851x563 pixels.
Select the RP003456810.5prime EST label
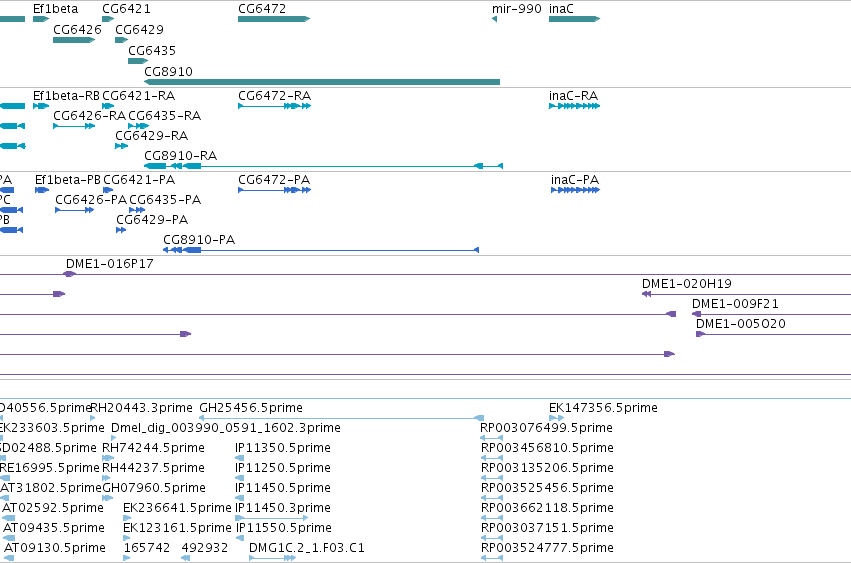tap(548, 448)
